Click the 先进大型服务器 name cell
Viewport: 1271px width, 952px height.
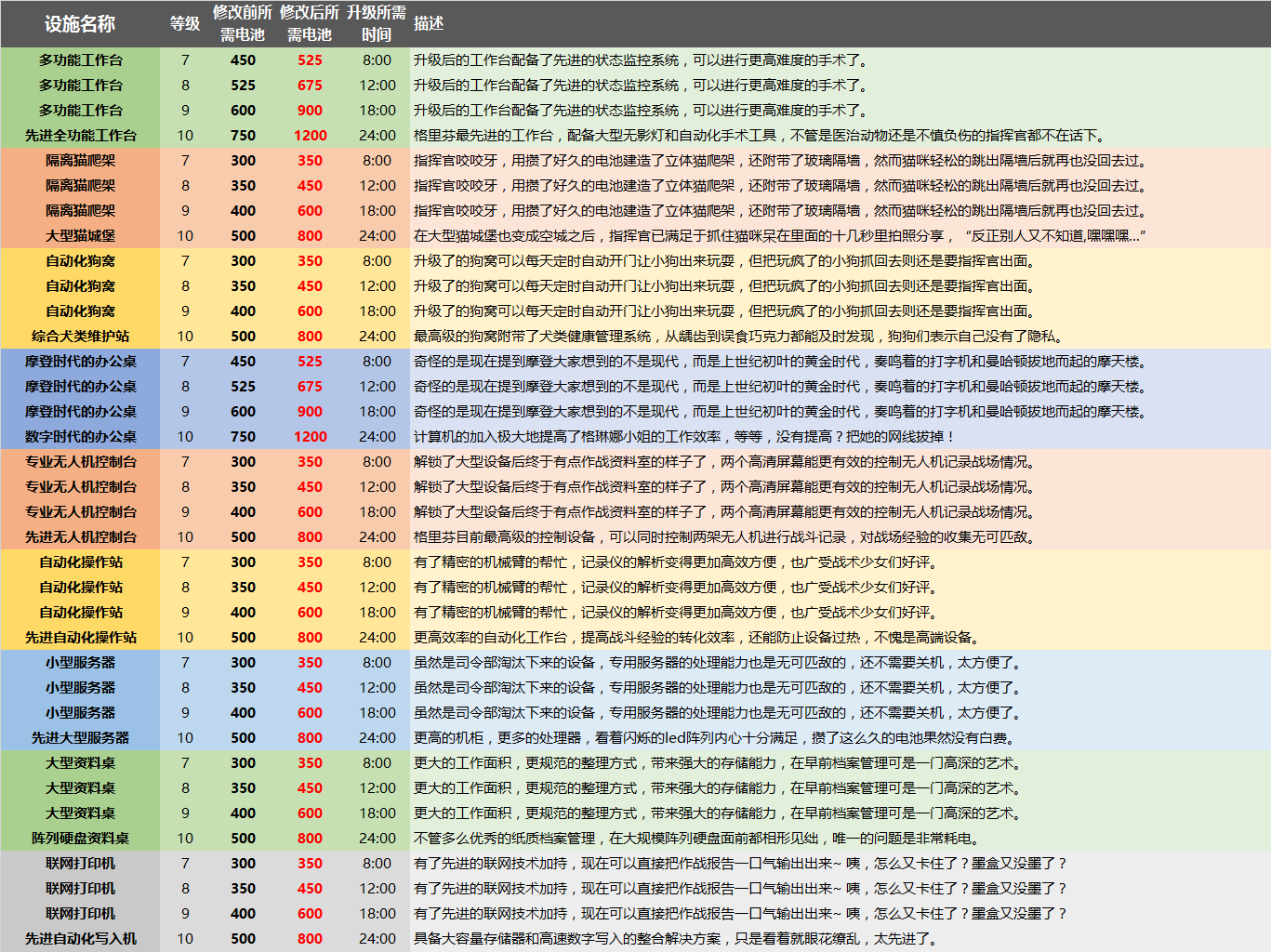coord(81,738)
